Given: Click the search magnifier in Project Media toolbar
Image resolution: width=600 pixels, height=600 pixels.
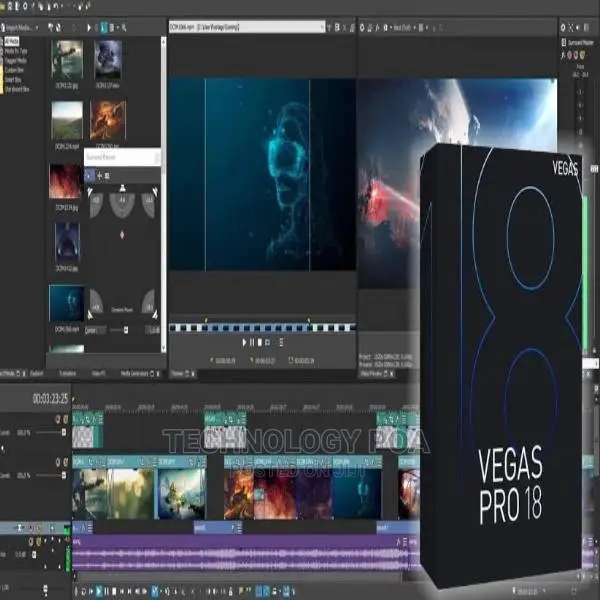Looking at the screenshot, I should point(124,28).
